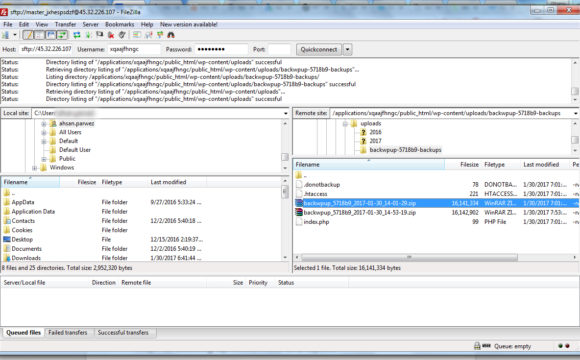
Task: Click New version available! menu item
Action: click(x=189, y=24)
